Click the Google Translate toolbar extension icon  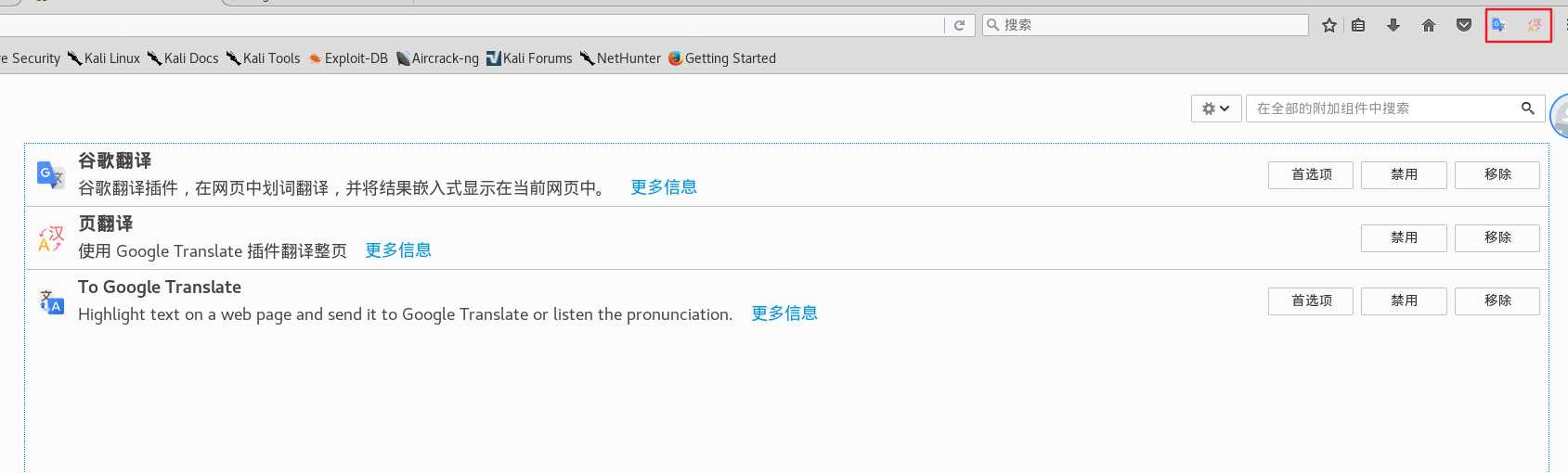point(1498,25)
